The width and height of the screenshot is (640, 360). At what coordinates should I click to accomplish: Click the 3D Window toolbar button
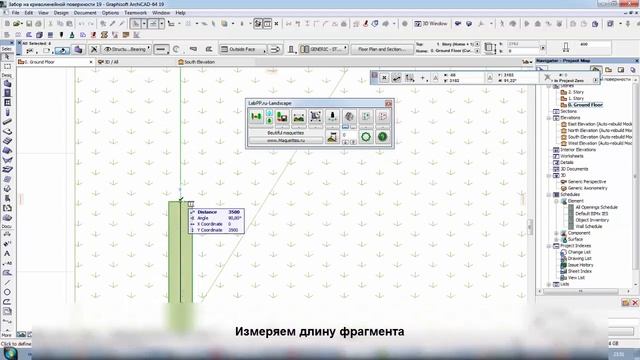[431, 24]
